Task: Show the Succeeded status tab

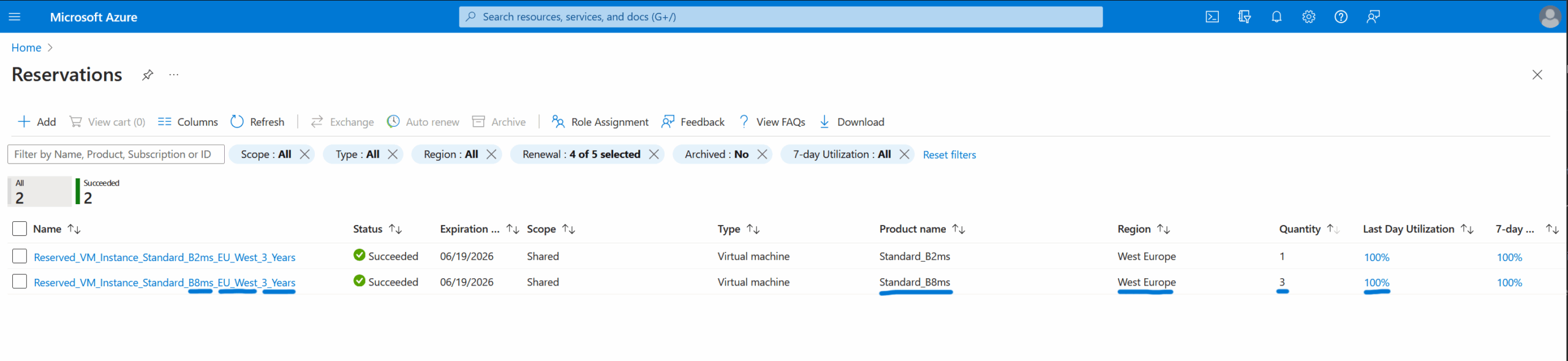Action: [101, 191]
